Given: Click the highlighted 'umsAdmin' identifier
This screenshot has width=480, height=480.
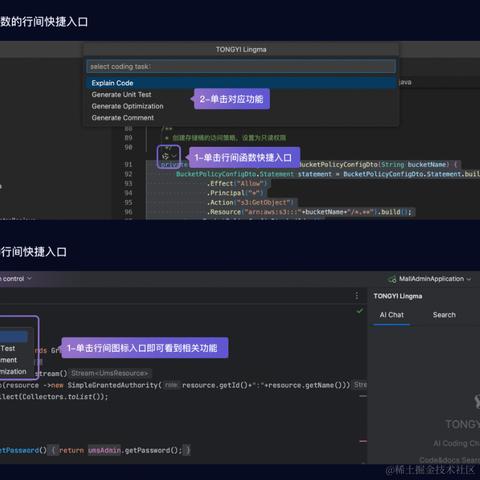Looking at the screenshot, I should click(x=104, y=450).
